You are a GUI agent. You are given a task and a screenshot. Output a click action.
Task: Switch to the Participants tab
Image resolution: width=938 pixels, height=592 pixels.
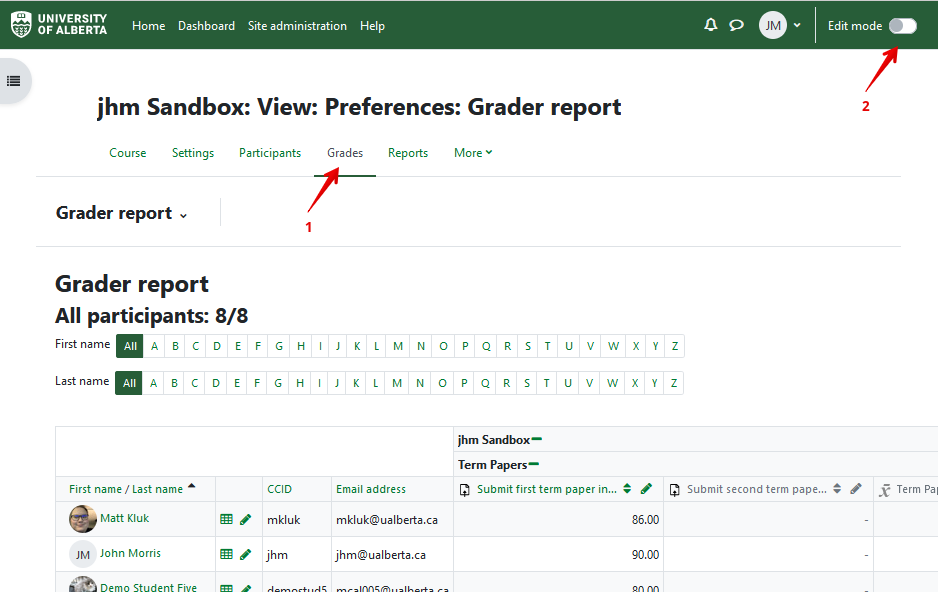click(x=269, y=153)
